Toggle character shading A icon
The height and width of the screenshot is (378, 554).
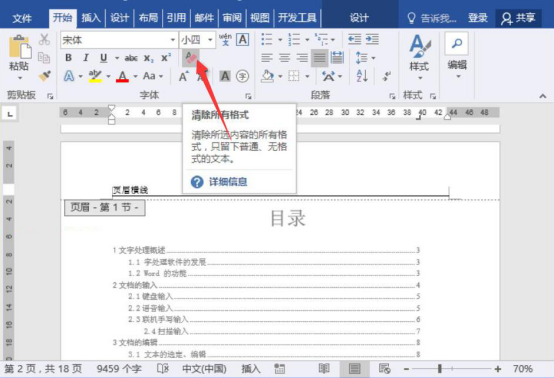[x=225, y=76]
